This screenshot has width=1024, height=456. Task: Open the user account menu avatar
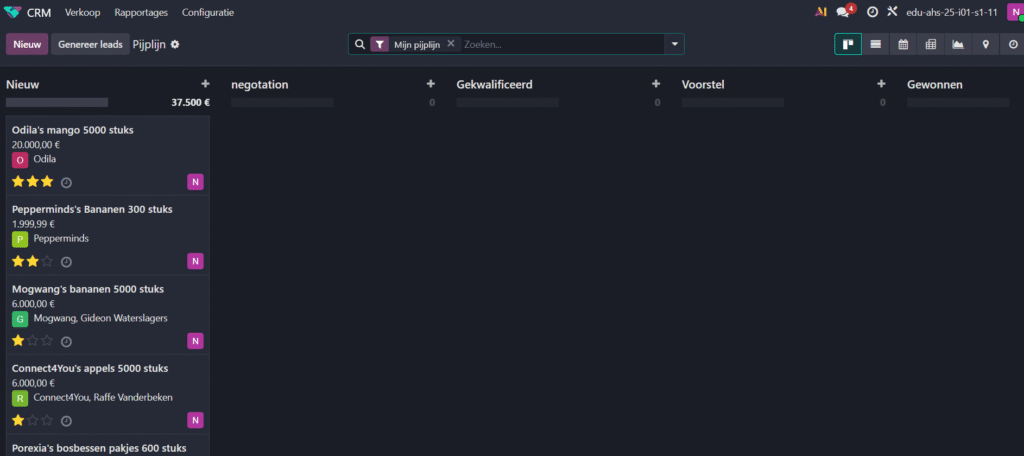(x=1014, y=12)
